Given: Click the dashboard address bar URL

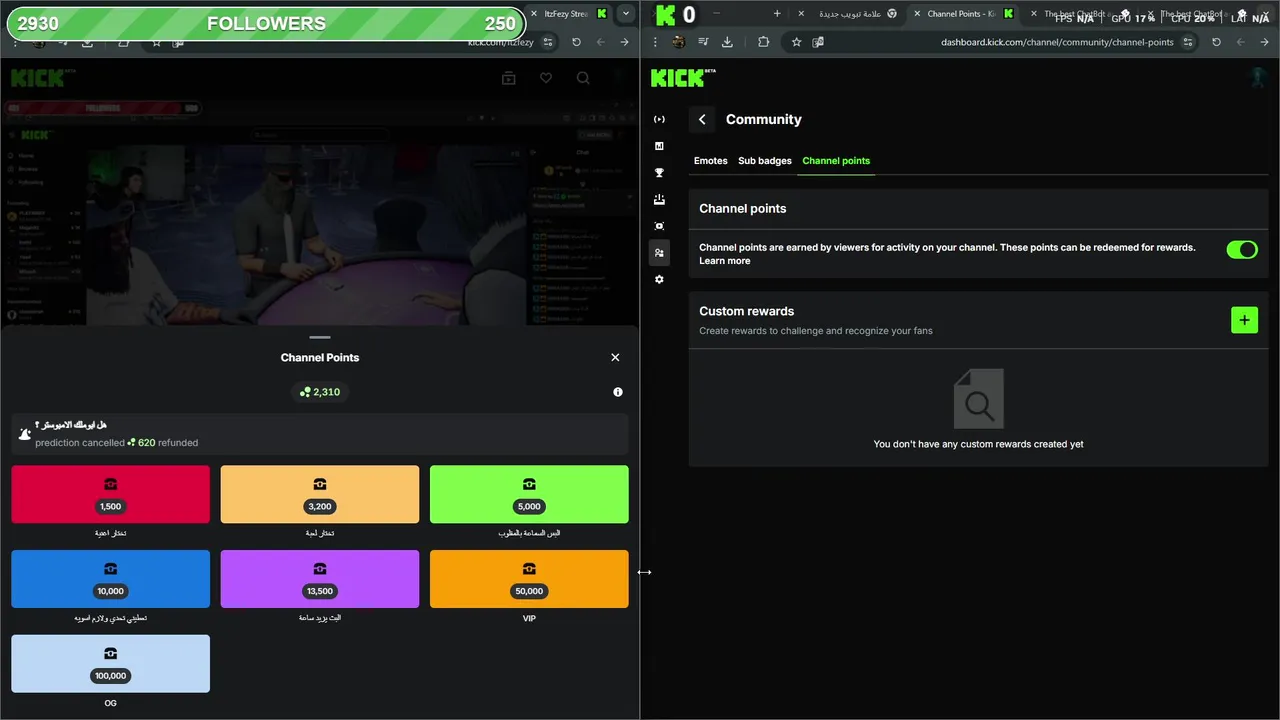Looking at the screenshot, I should pyautogui.click(x=1057, y=42).
